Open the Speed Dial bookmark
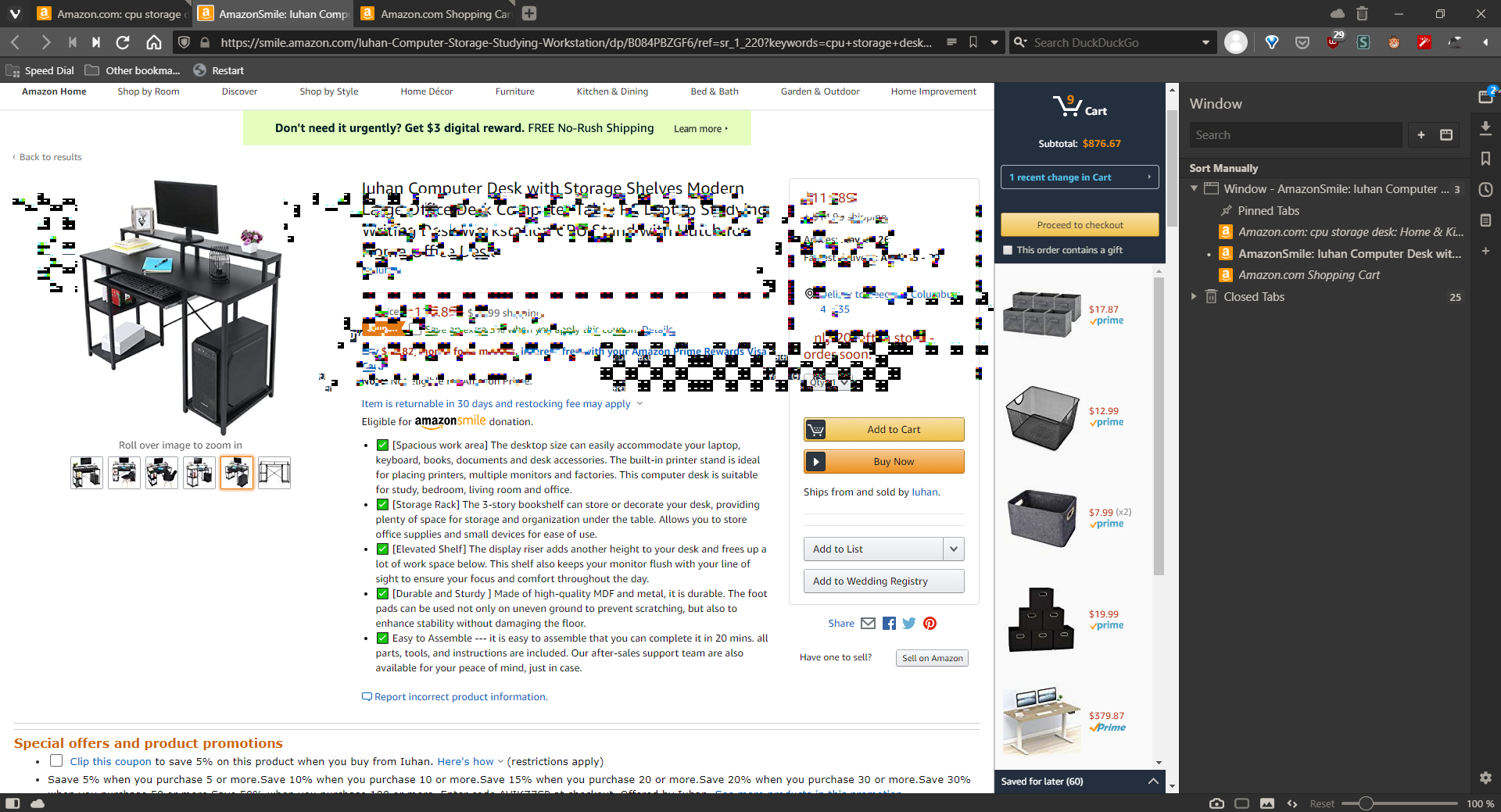The image size is (1501, 812). [40, 70]
